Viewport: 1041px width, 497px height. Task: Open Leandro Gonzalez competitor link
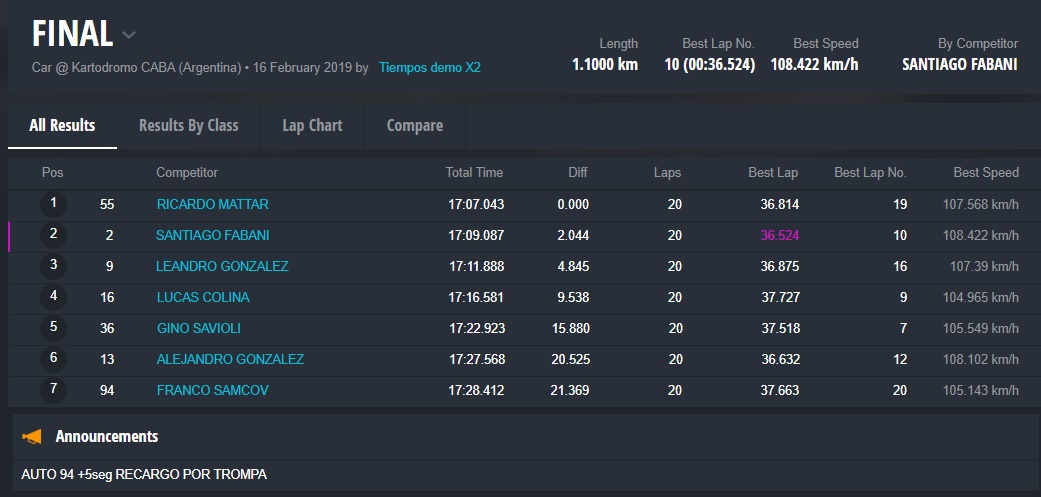[x=222, y=266]
